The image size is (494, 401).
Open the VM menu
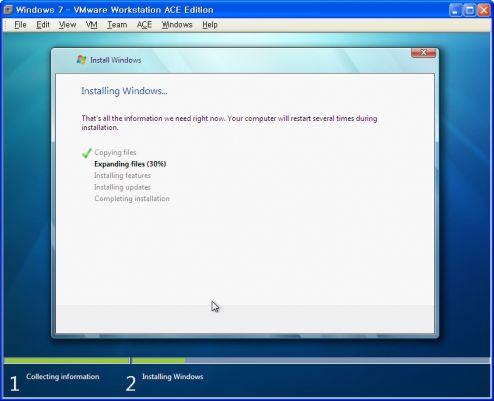[92, 25]
